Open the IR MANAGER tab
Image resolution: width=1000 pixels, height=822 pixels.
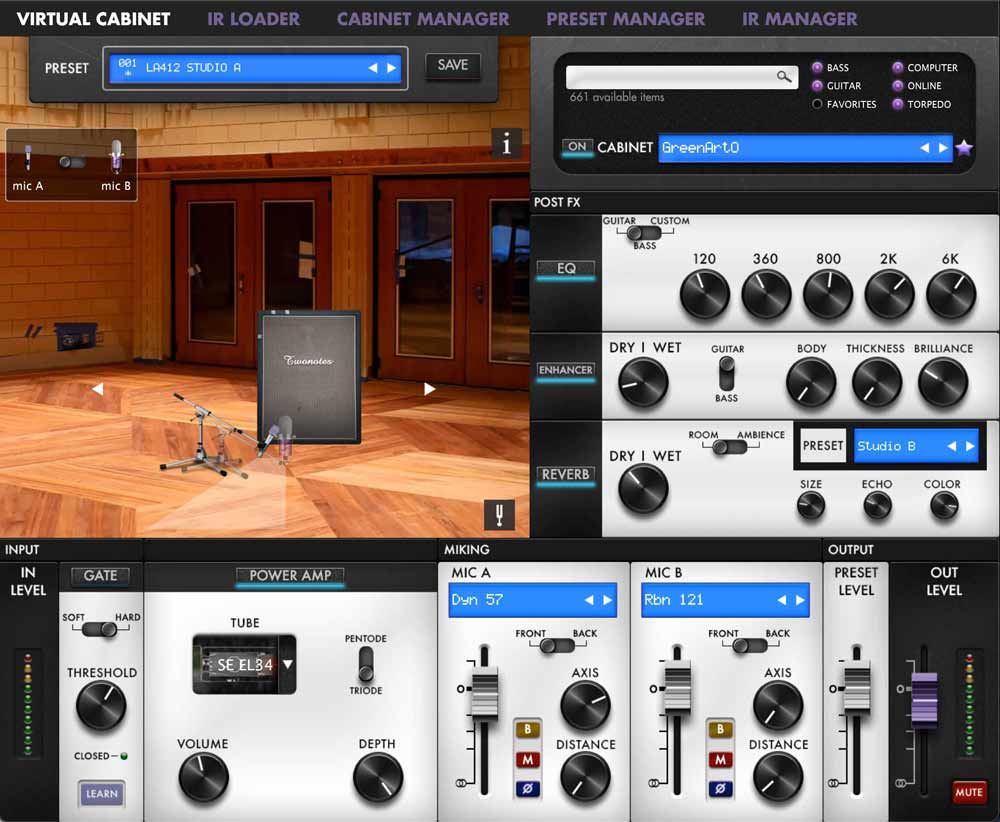(x=799, y=18)
